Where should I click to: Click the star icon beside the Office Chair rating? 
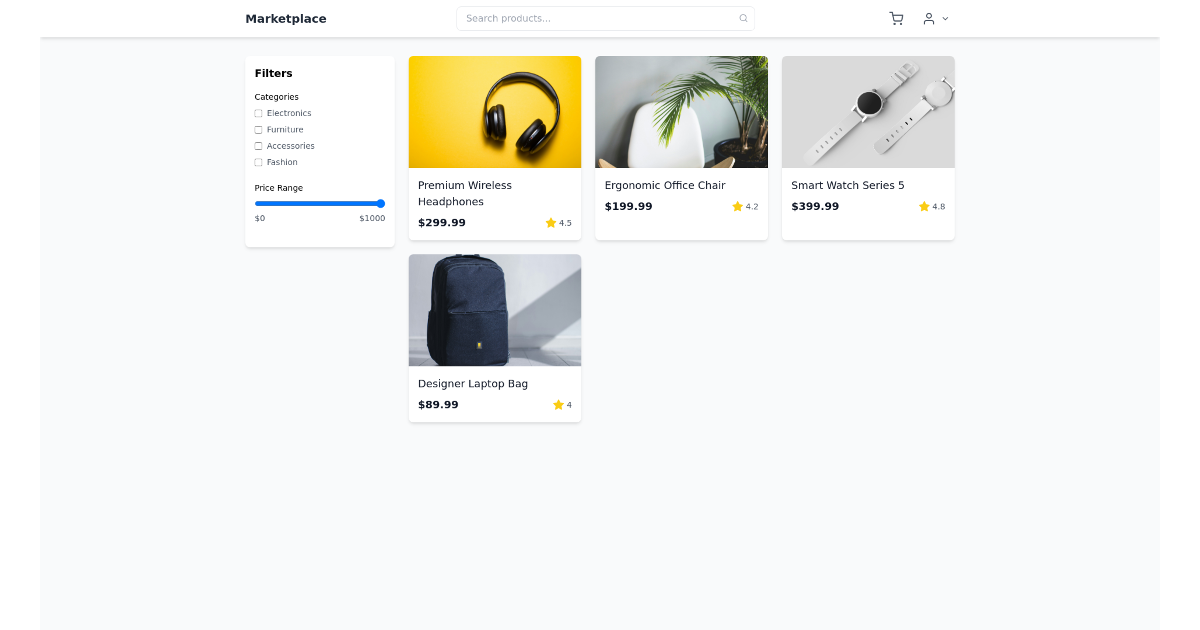[x=736, y=206]
